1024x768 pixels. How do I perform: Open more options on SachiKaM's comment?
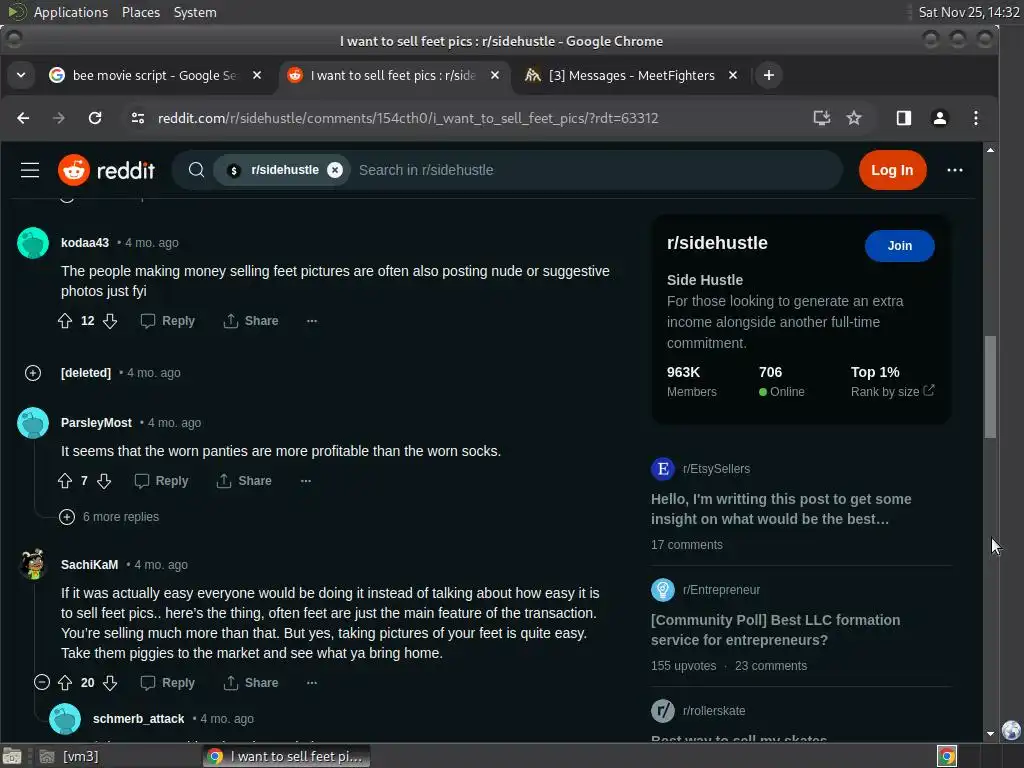[x=312, y=683]
